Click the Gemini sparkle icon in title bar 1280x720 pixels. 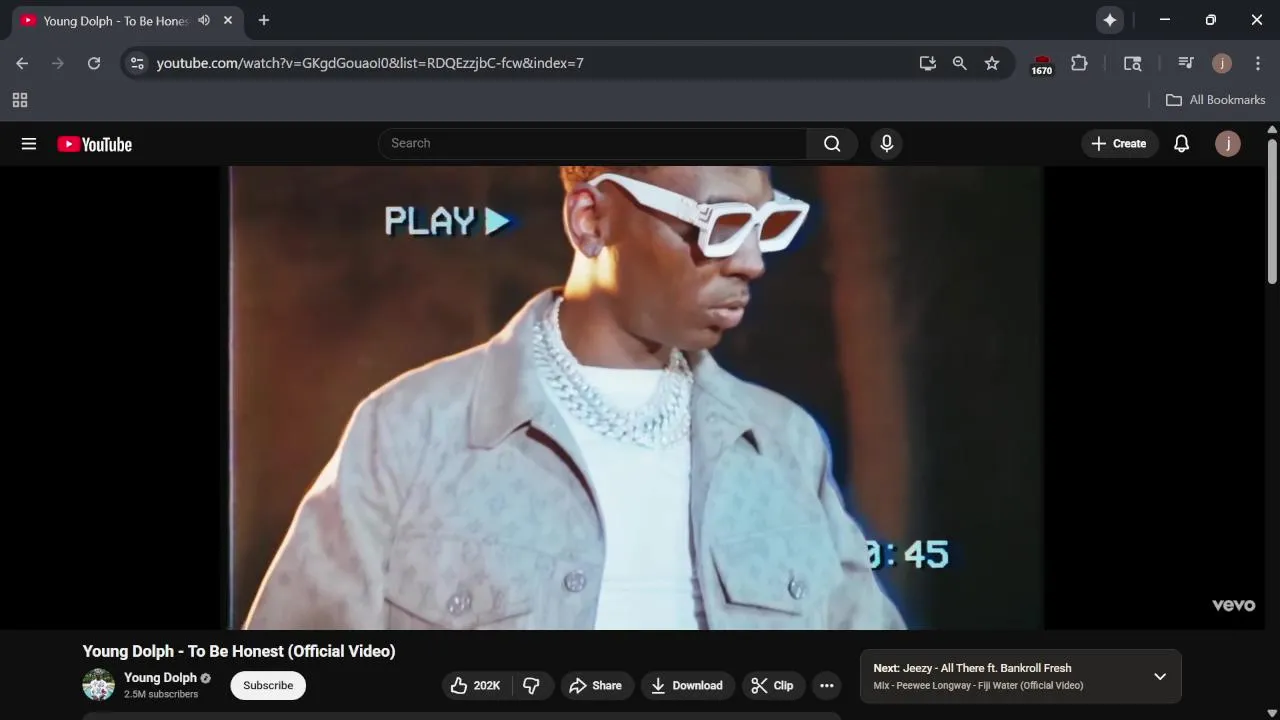click(1110, 20)
